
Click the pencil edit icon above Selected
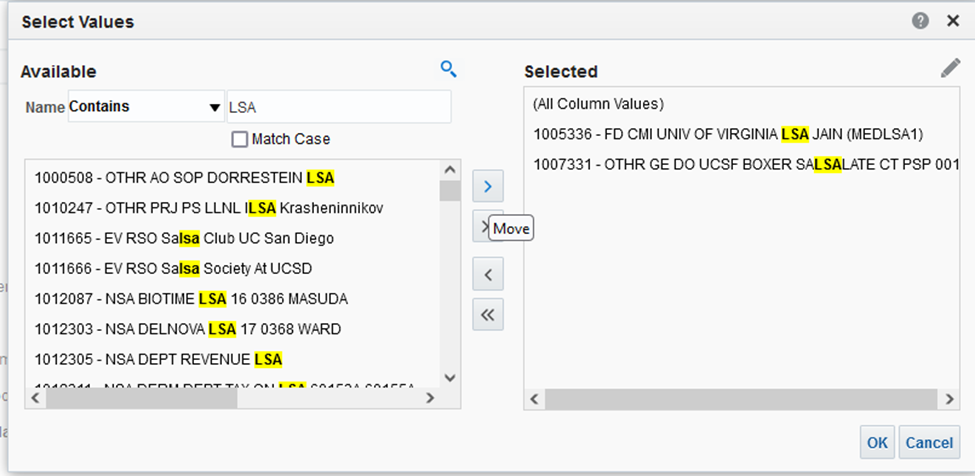click(949, 69)
